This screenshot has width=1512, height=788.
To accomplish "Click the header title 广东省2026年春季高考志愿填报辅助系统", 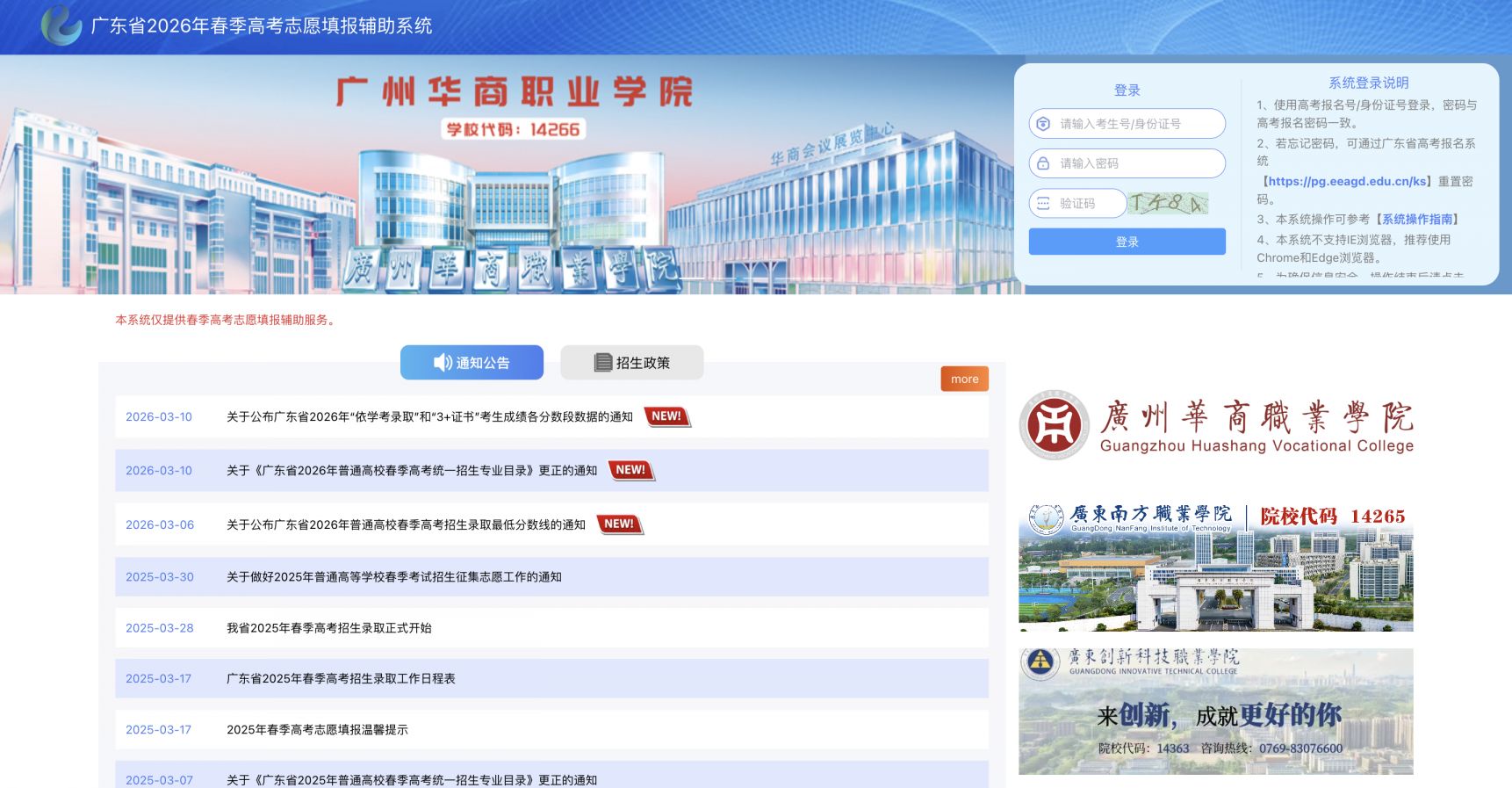I will 262,25.
